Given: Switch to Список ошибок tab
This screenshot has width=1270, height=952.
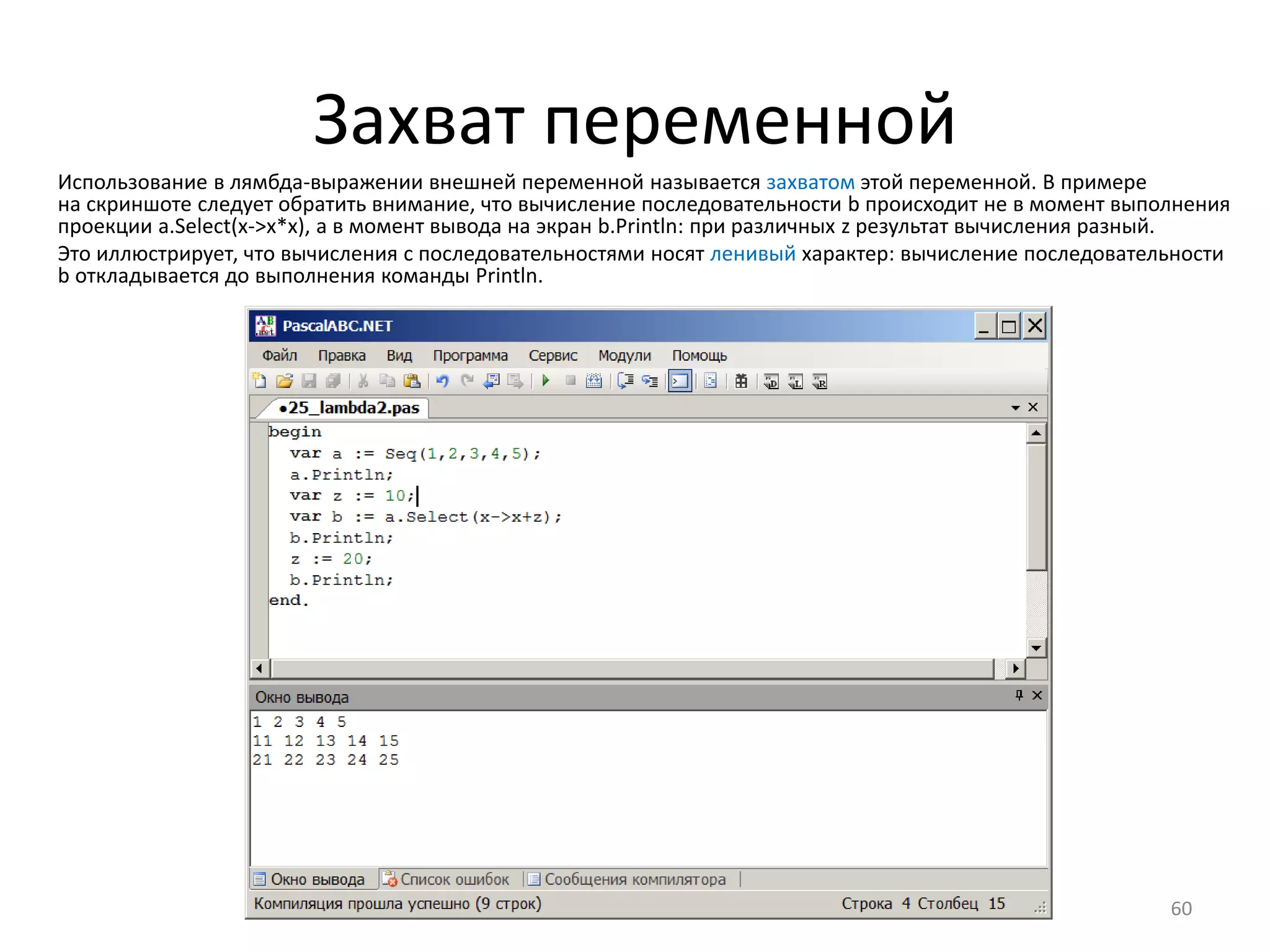Looking at the screenshot, I should tap(446, 879).
